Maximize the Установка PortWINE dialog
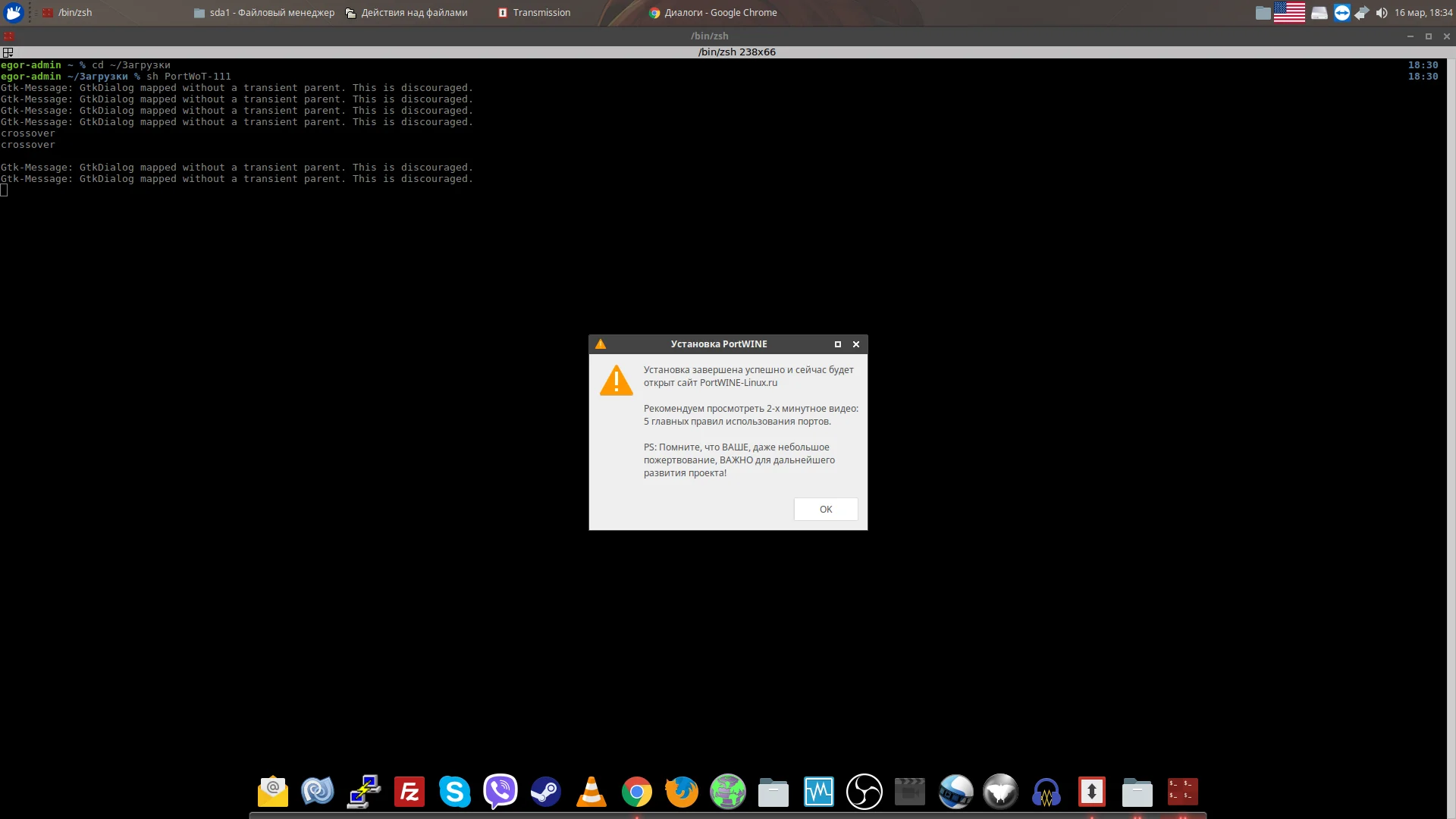 pos(838,344)
